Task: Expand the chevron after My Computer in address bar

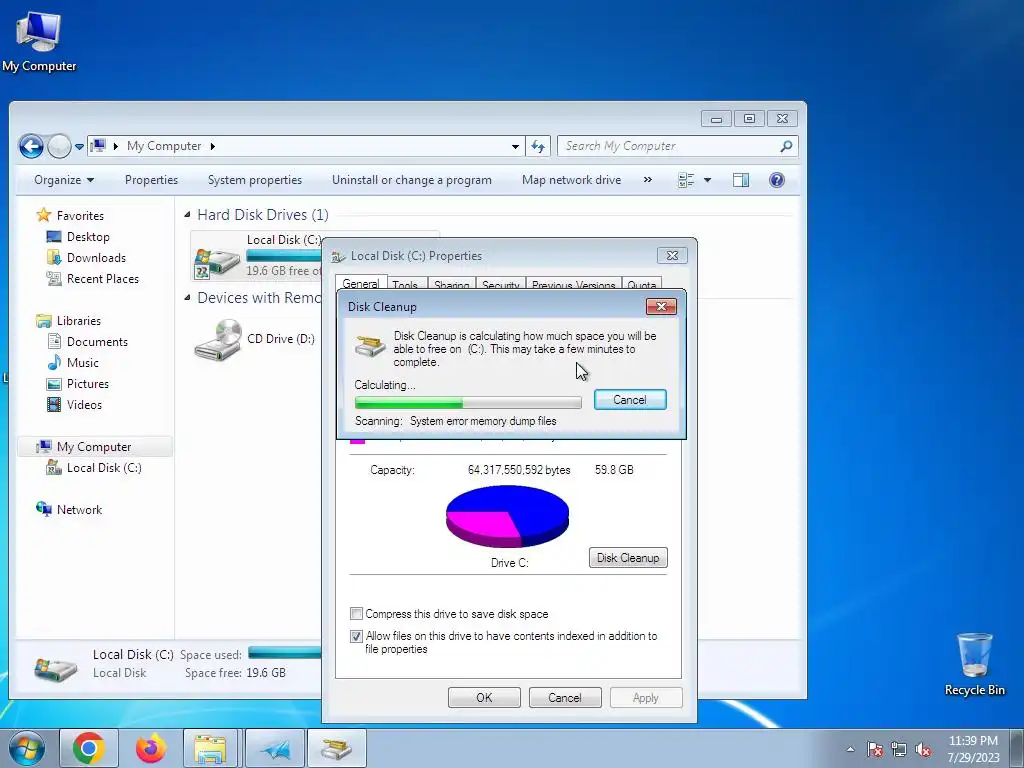Action: (213, 146)
